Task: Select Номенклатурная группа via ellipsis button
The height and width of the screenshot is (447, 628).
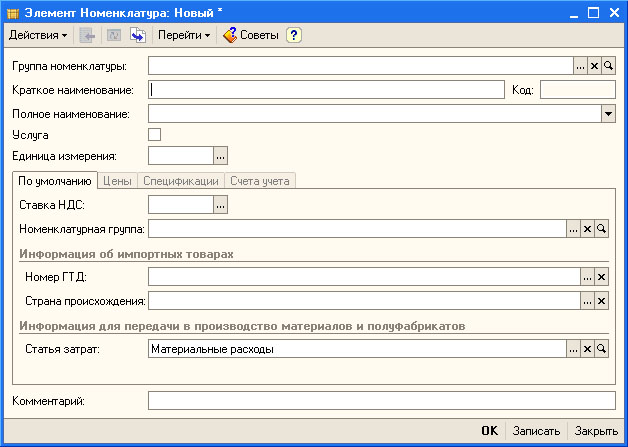Action: tap(573, 229)
